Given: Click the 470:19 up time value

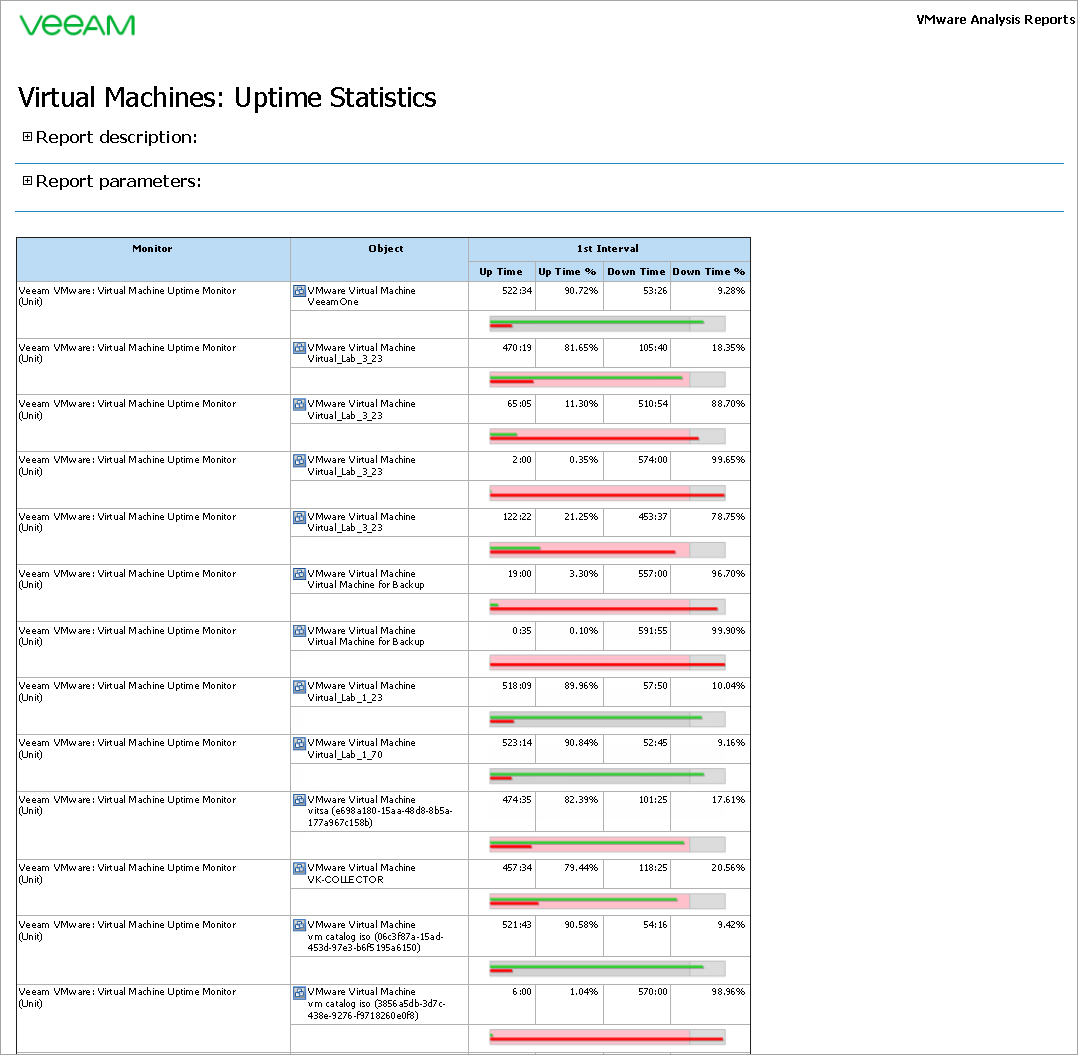Looking at the screenshot, I should (x=517, y=348).
